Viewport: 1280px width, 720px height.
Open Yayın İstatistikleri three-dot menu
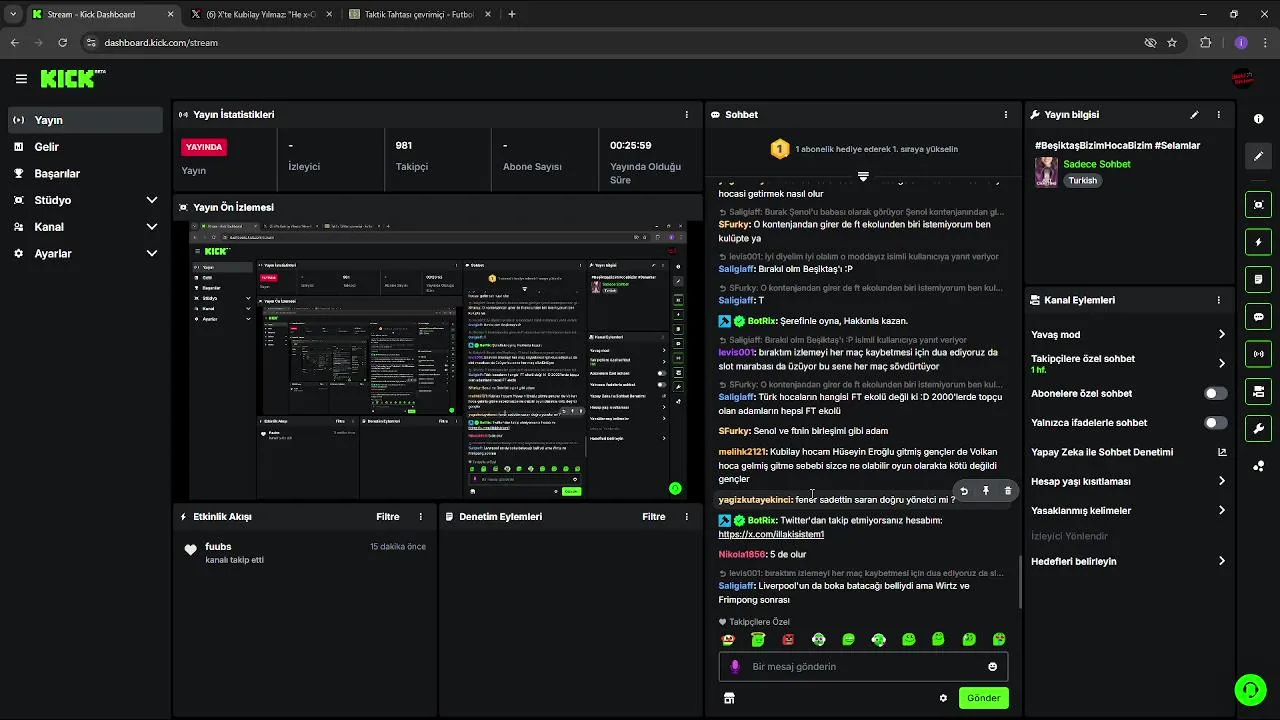686,115
